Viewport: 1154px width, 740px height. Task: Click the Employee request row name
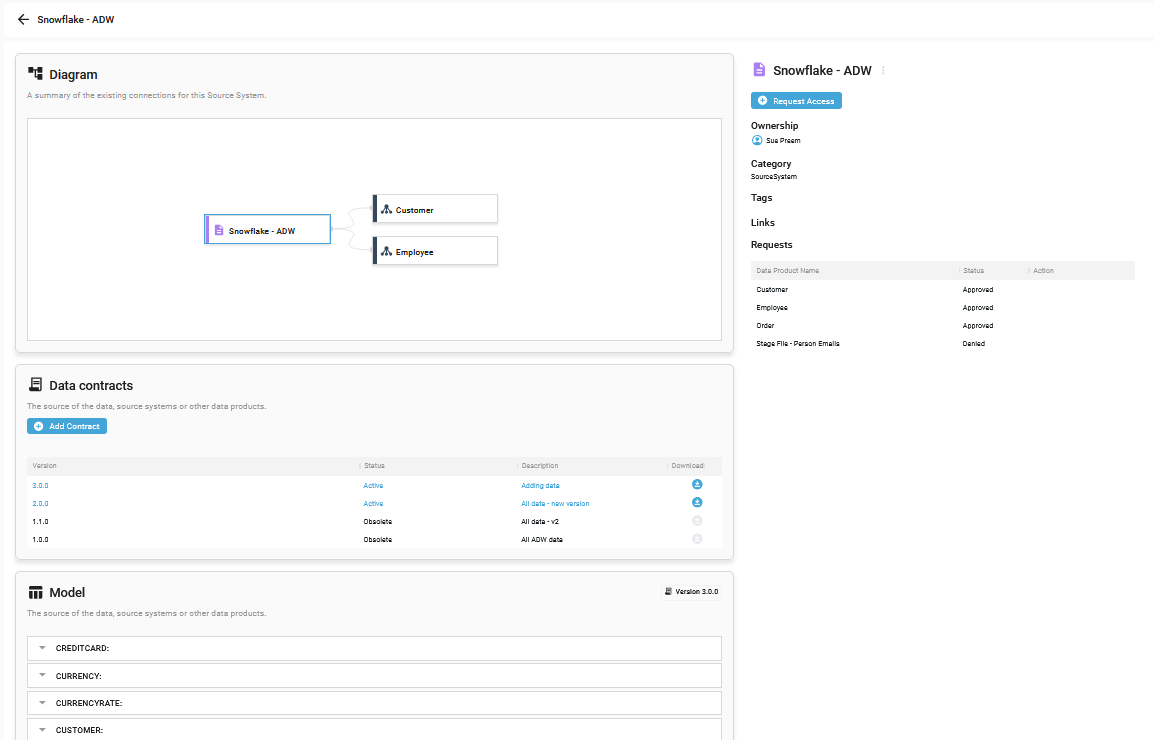772,308
